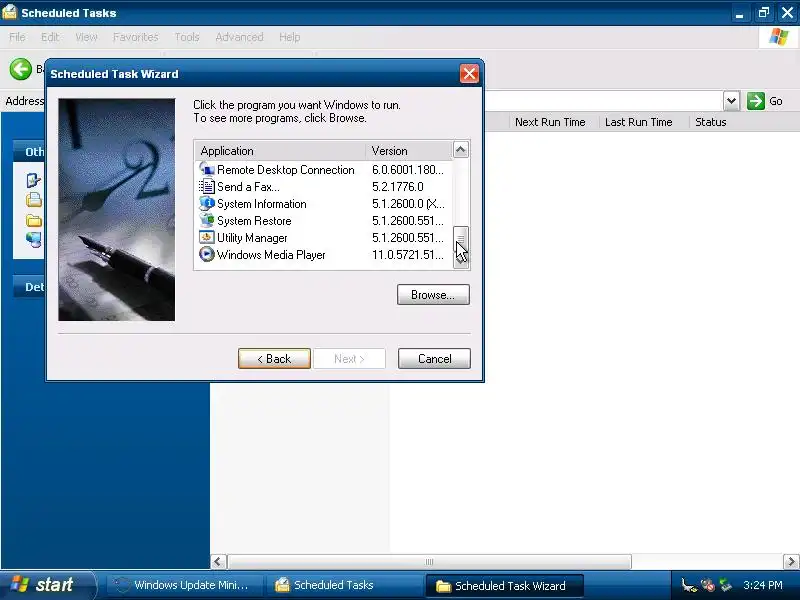Select the Remote Desktop Connection icon
The height and width of the screenshot is (600, 800).
206,169
